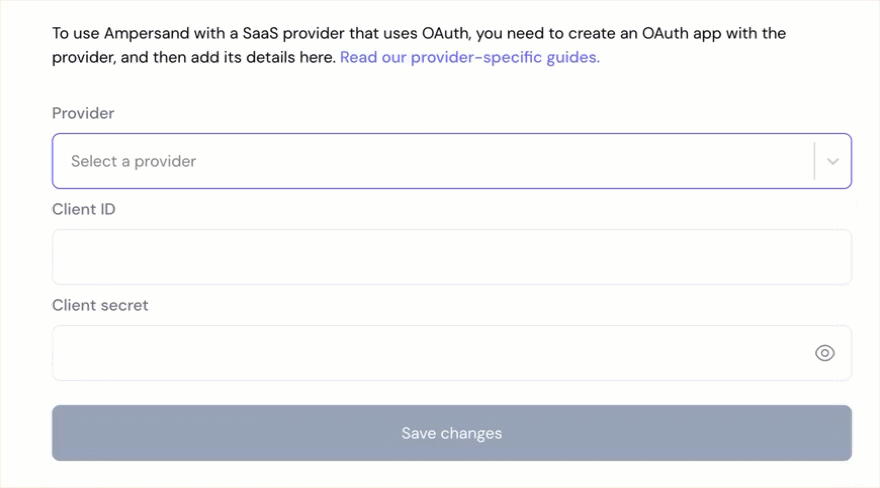Click the Provider field label
The width and height of the screenshot is (880, 488).
pos(83,113)
